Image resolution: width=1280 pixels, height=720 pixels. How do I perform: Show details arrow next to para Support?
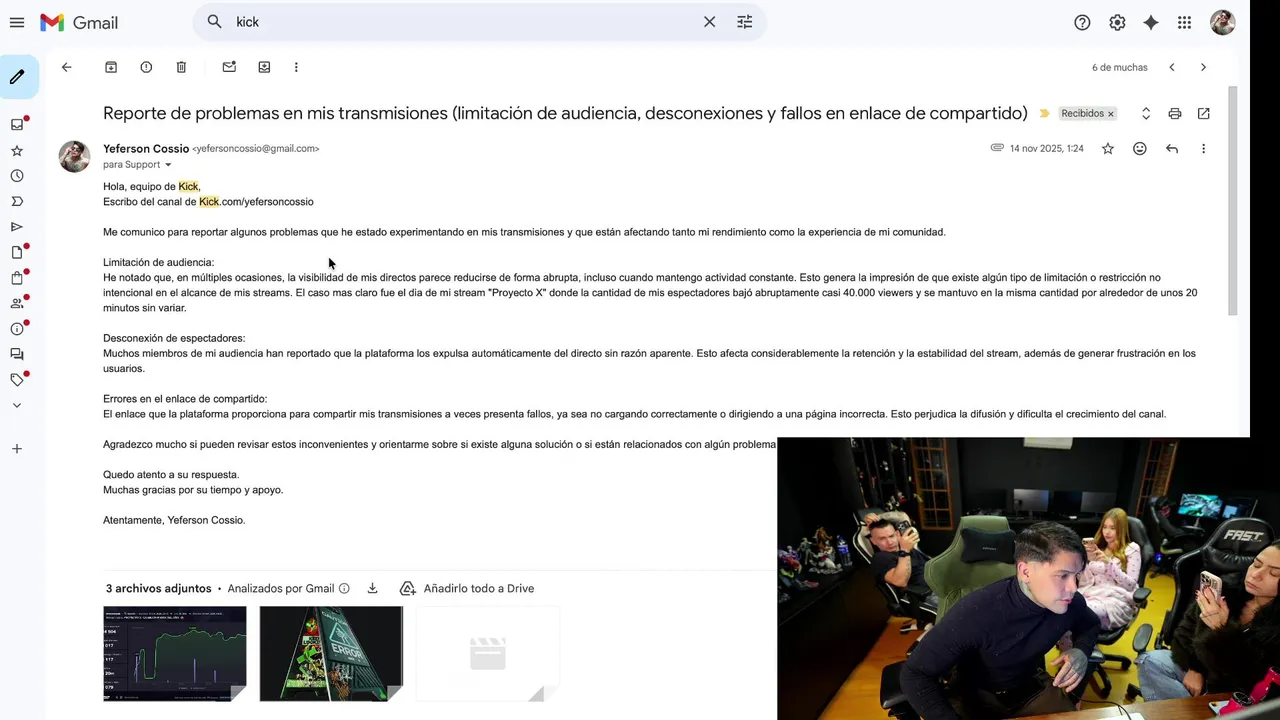[x=168, y=165]
